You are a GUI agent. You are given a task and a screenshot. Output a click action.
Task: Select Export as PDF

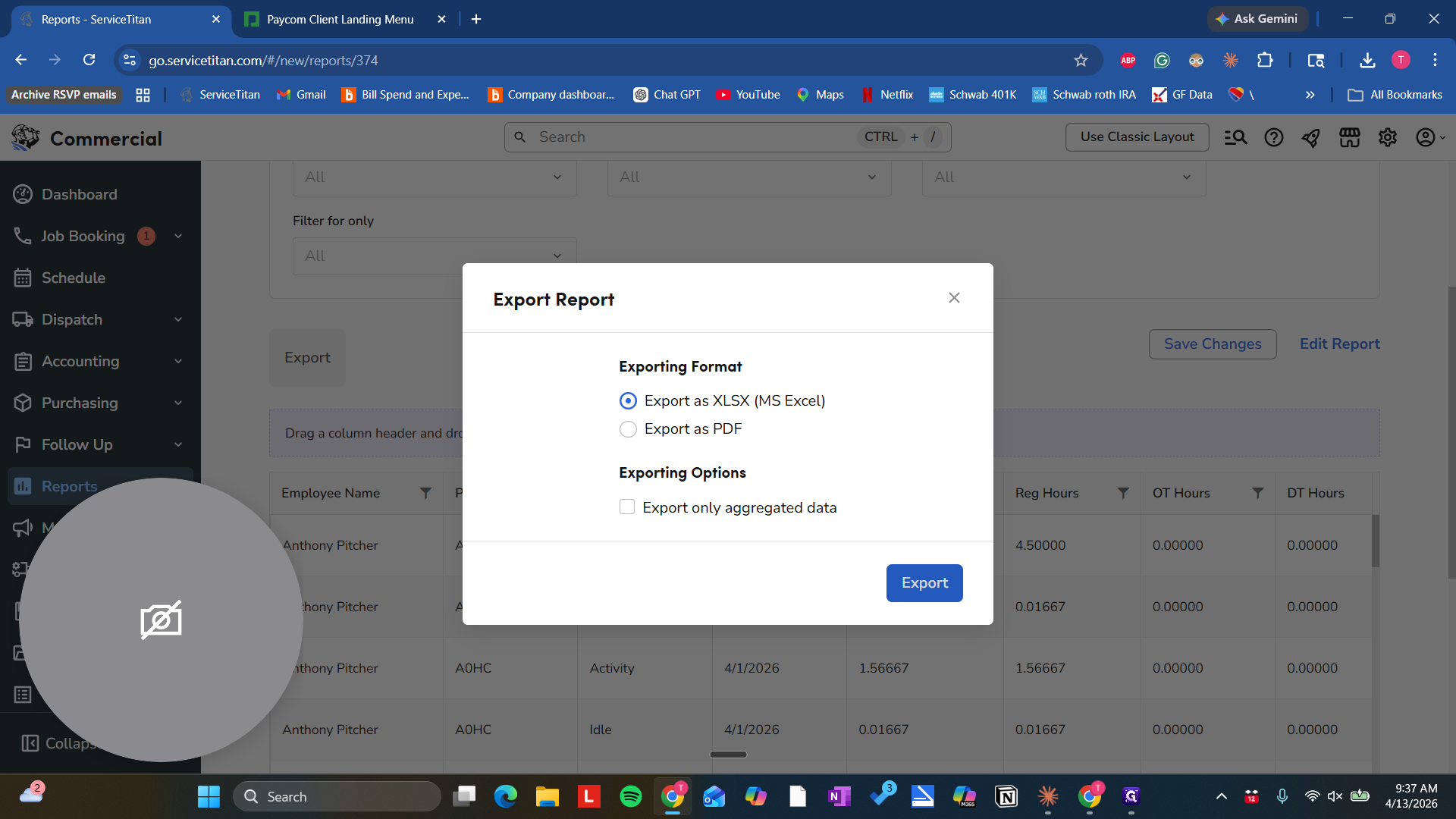click(628, 428)
